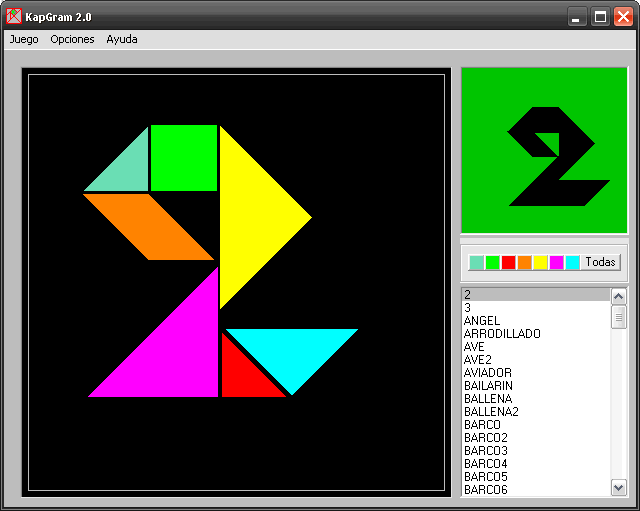Select BAILARIN in the figure list

tap(536, 386)
